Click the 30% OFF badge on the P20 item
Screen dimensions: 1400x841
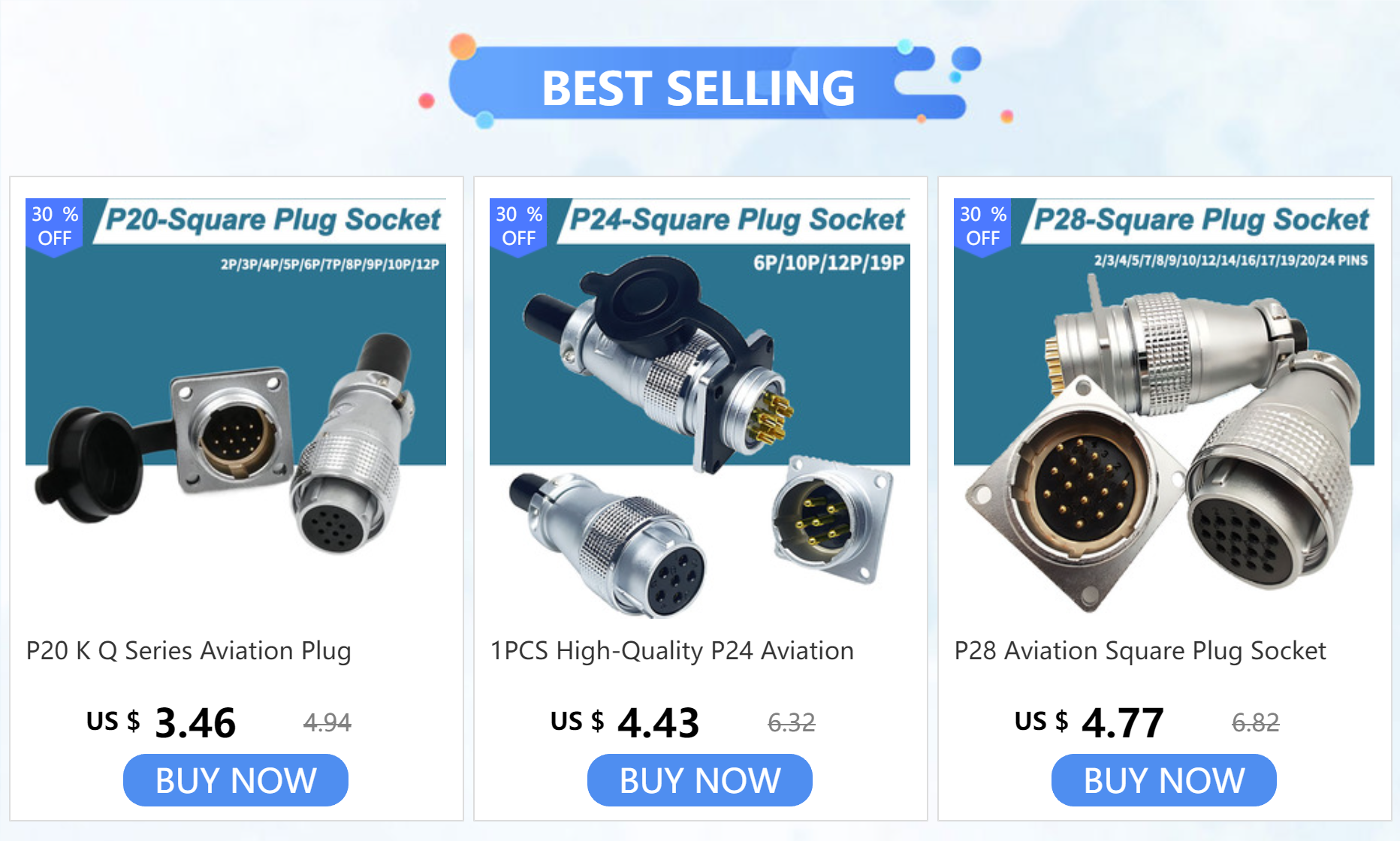click(x=54, y=227)
